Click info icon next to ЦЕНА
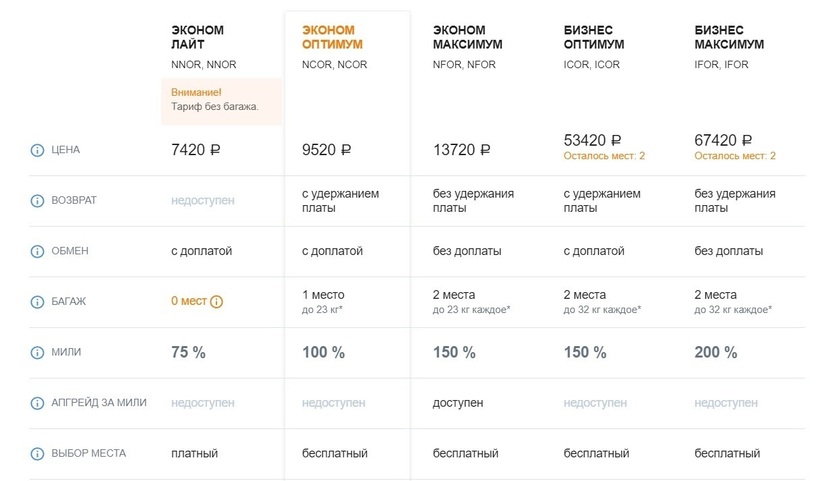The width and height of the screenshot is (820, 481). pyautogui.click(x=38, y=150)
